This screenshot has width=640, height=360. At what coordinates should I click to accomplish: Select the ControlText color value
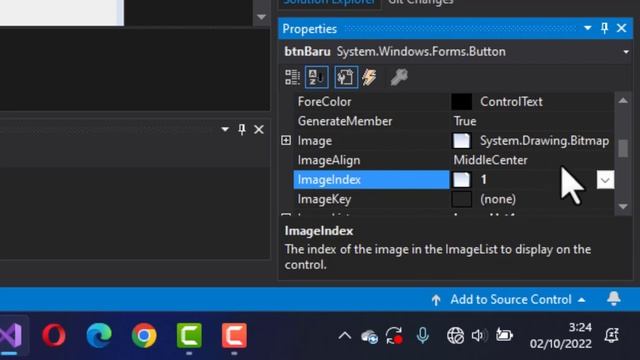click(511, 102)
